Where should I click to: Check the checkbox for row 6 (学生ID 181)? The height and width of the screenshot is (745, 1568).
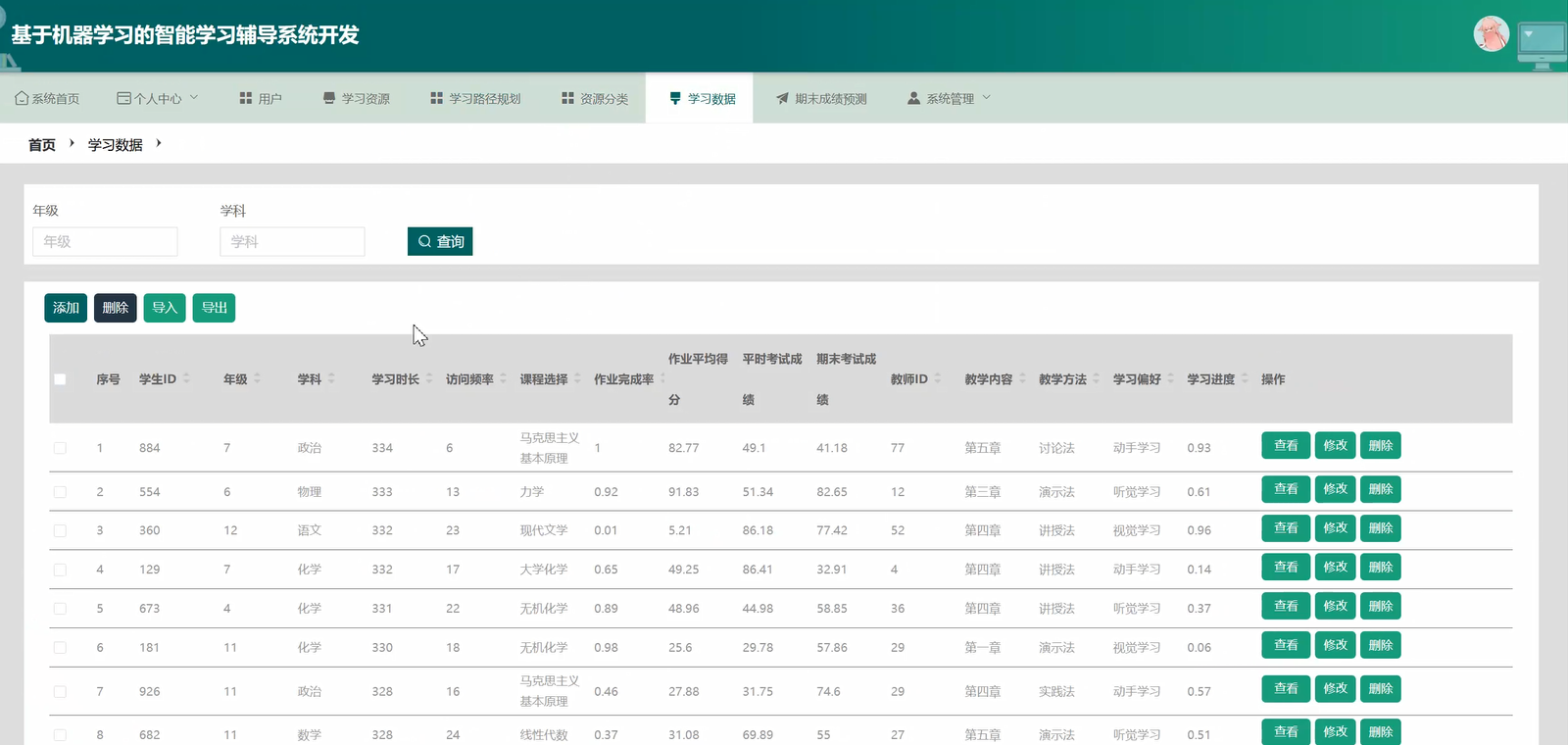click(x=60, y=648)
